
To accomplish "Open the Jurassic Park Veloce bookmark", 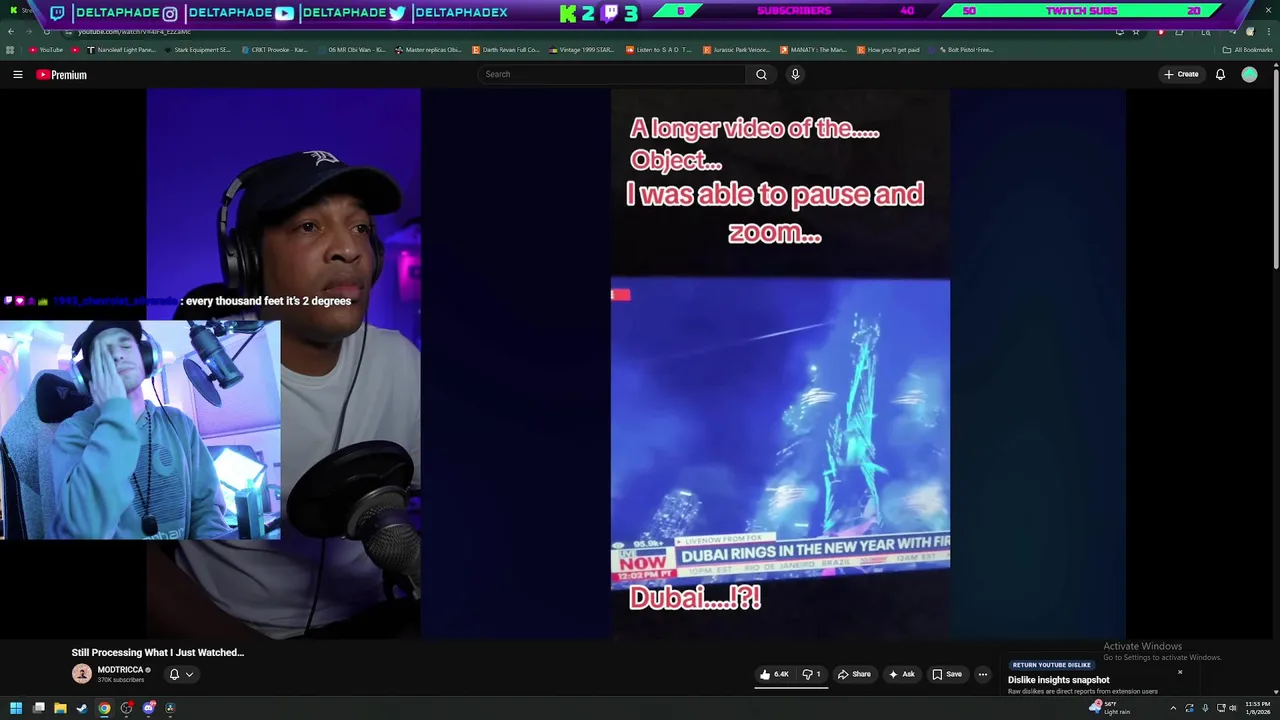I will pos(736,50).
